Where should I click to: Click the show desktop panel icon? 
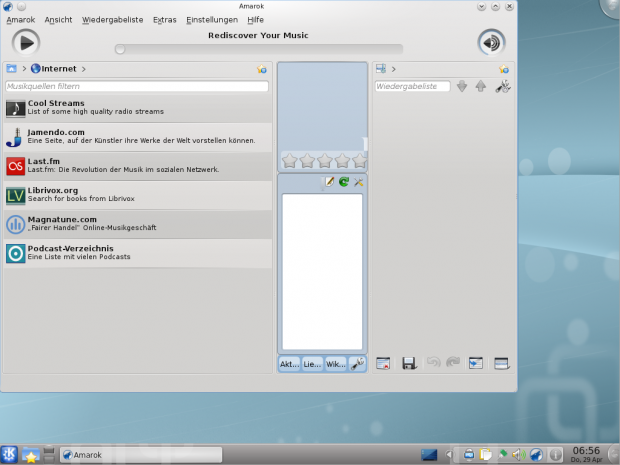point(429,455)
